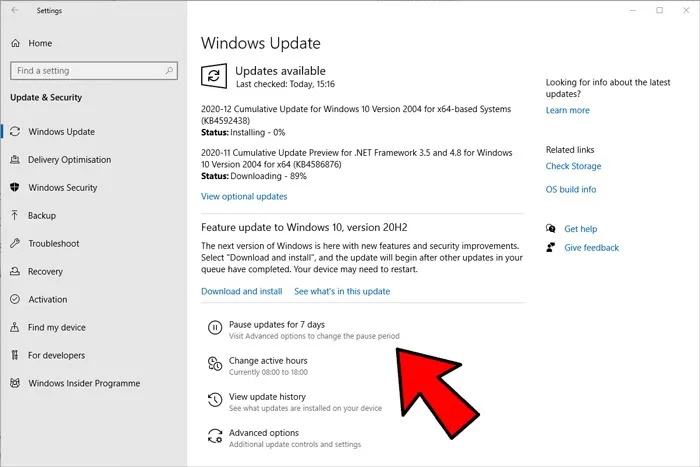
Task: Click the Get help icon
Action: coord(551,229)
